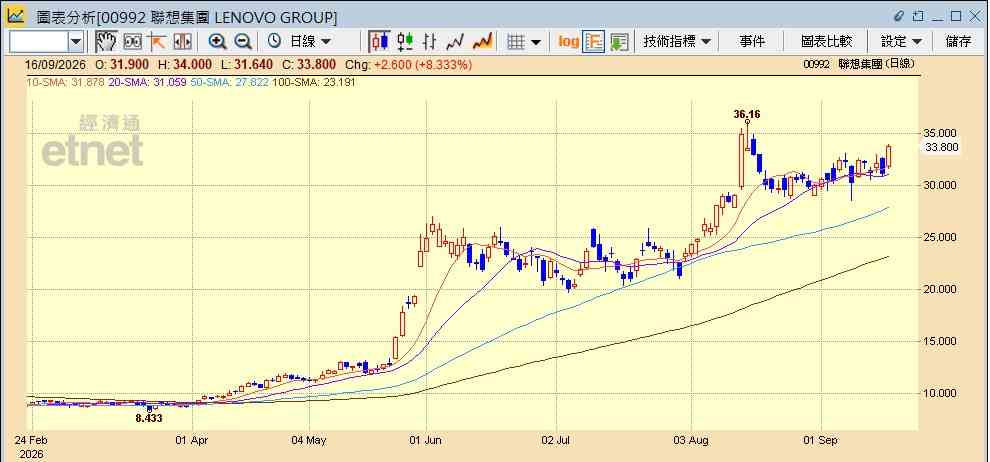Click the 01 Jun date axis label
990x462 pixels.
click(x=427, y=440)
